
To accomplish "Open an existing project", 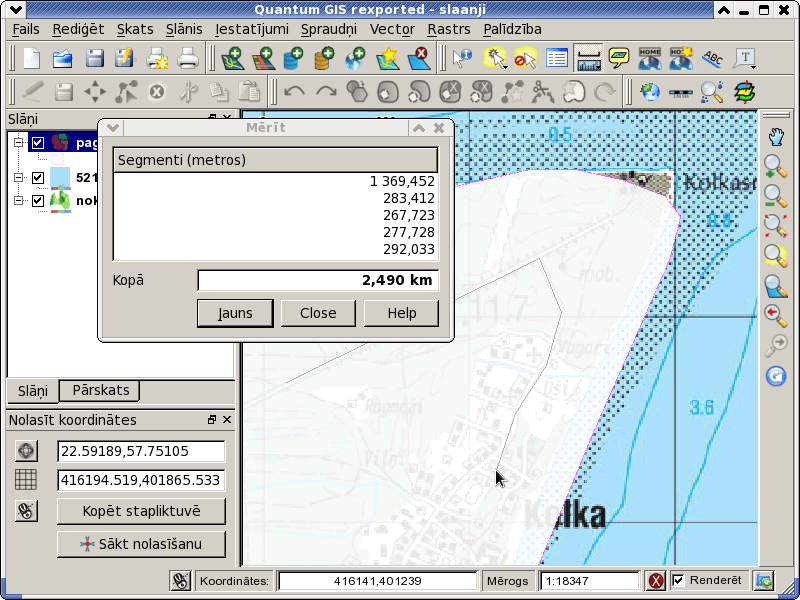I will [63, 58].
